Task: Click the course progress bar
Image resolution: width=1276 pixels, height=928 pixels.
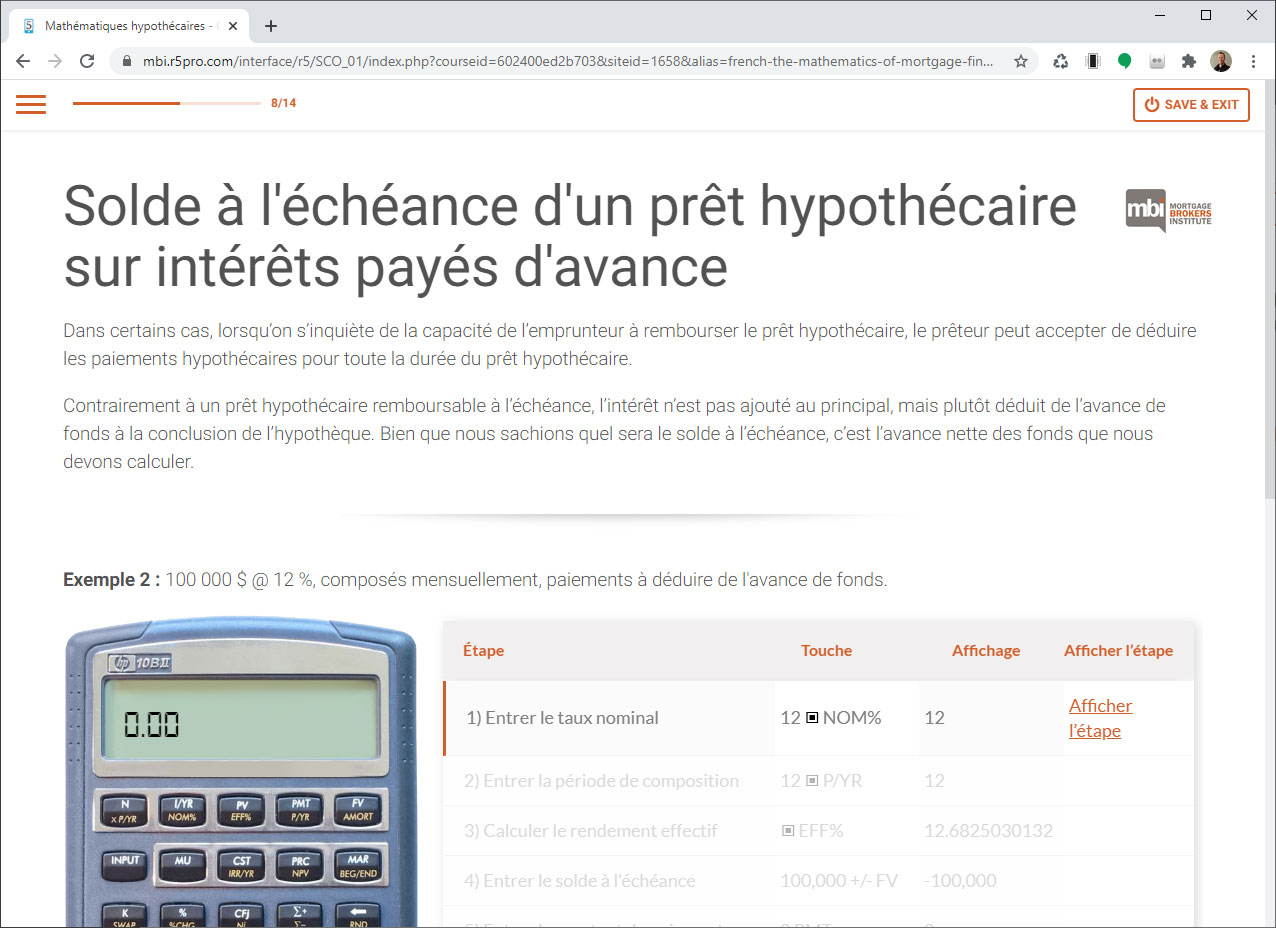Action: point(166,103)
